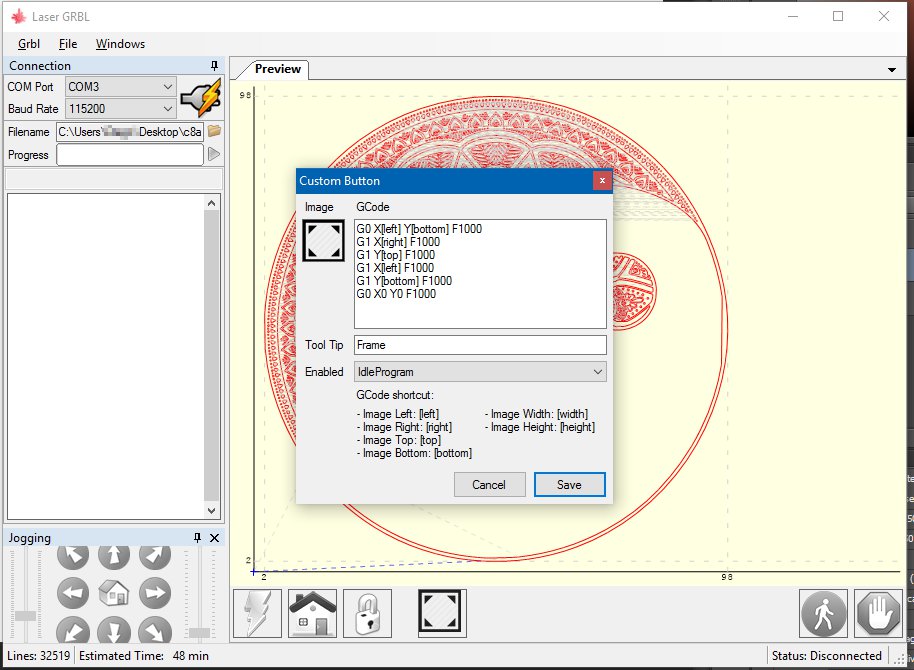This screenshot has height=670, width=914.
Task: Click Save in Custom Button dialog
Action: tap(569, 485)
